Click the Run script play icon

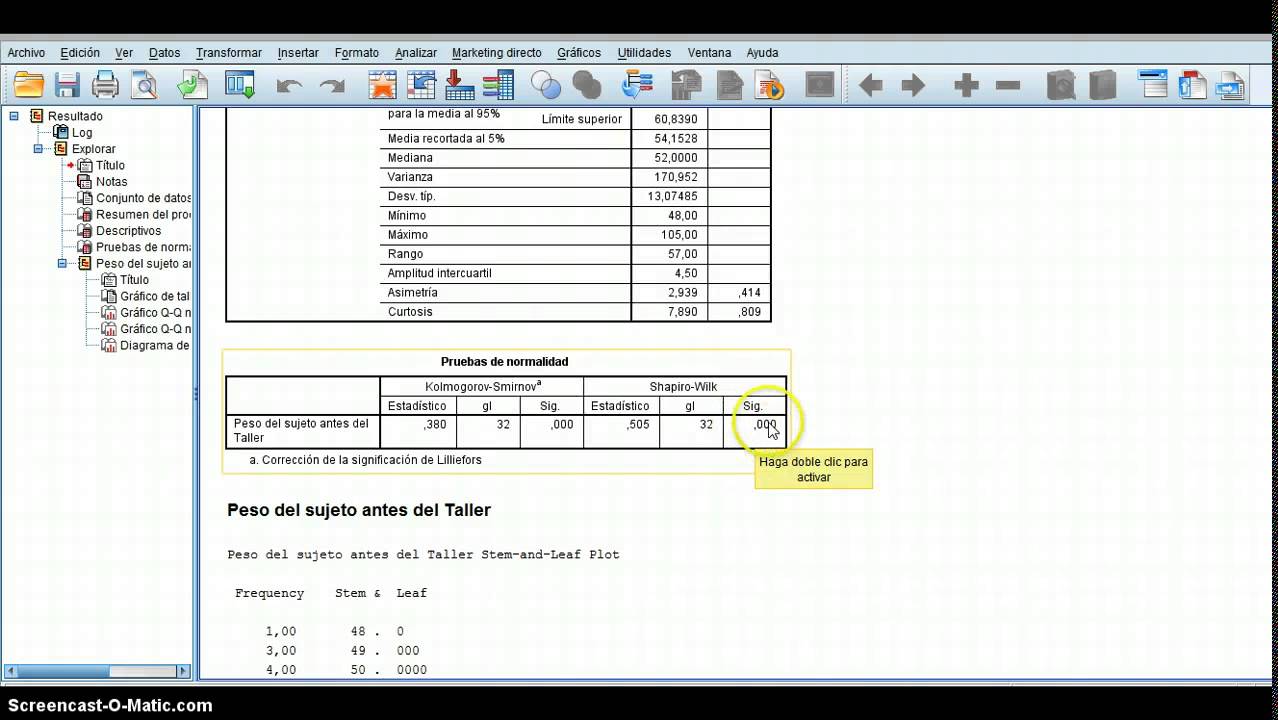[770, 85]
